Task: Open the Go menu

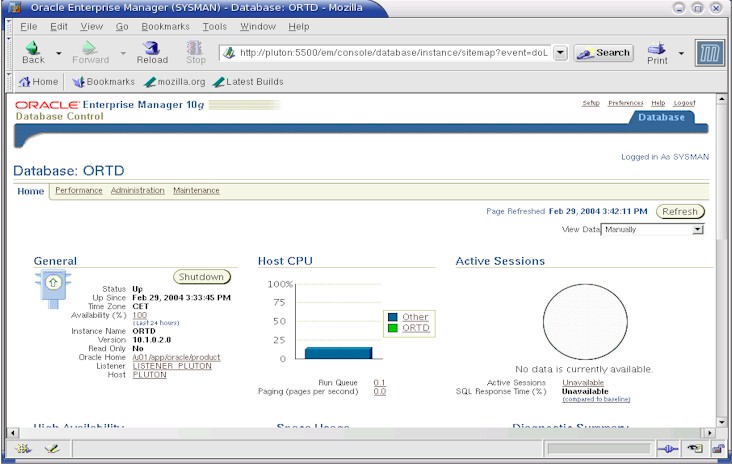Action: click(x=122, y=27)
